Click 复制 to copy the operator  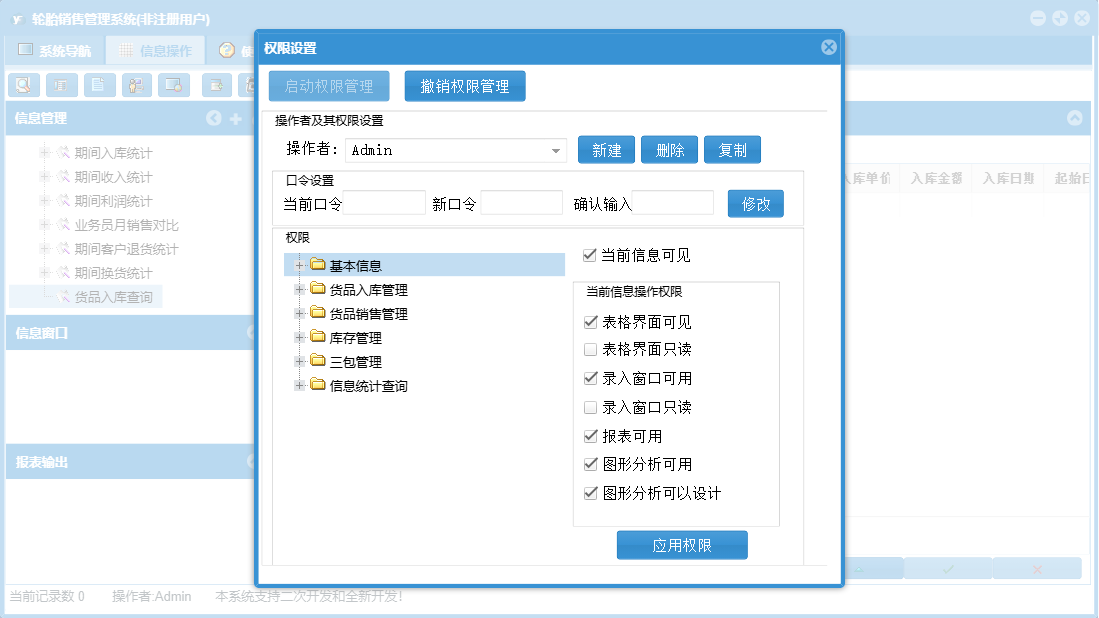tap(732, 150)
